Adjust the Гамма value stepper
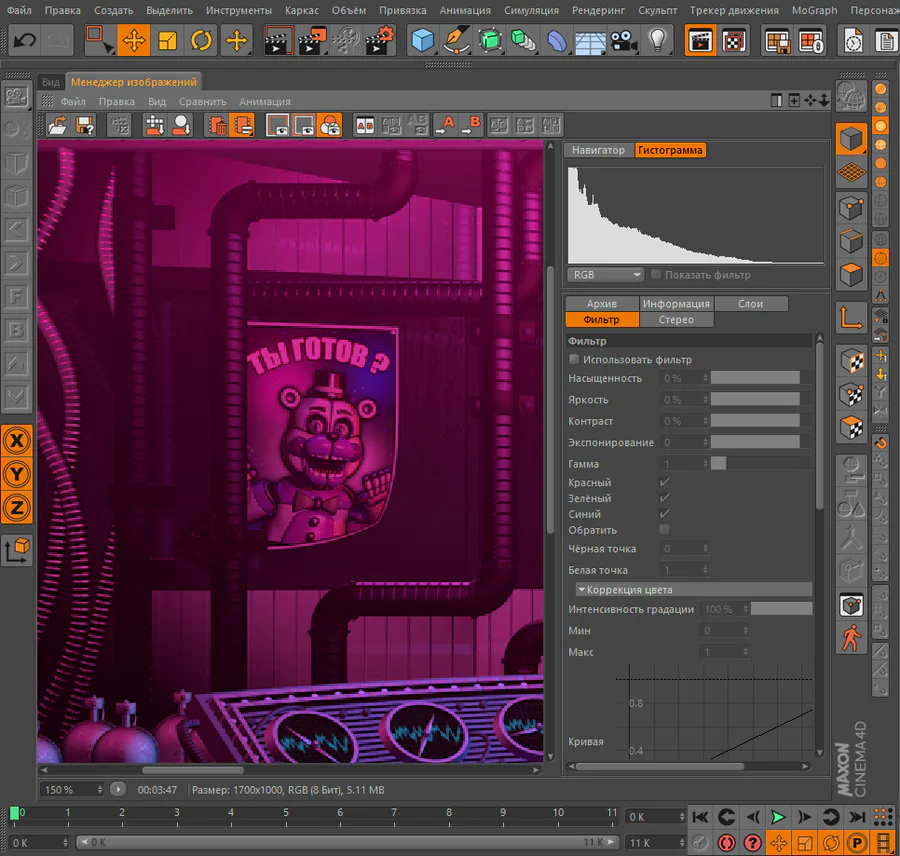 705,464
